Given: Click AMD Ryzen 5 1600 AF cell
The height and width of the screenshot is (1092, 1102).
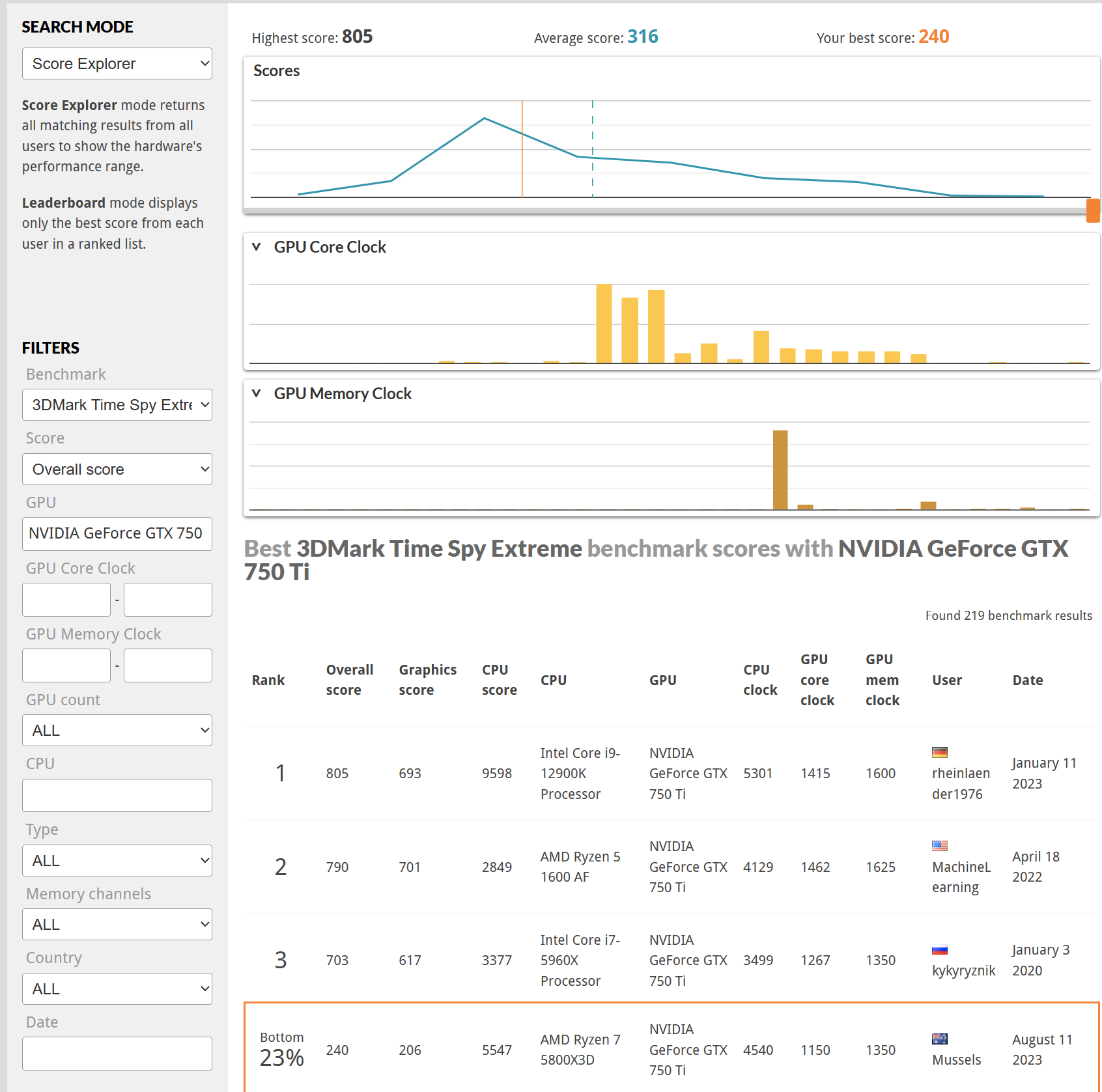Looking at the screenshot, I should coord(580,867).
